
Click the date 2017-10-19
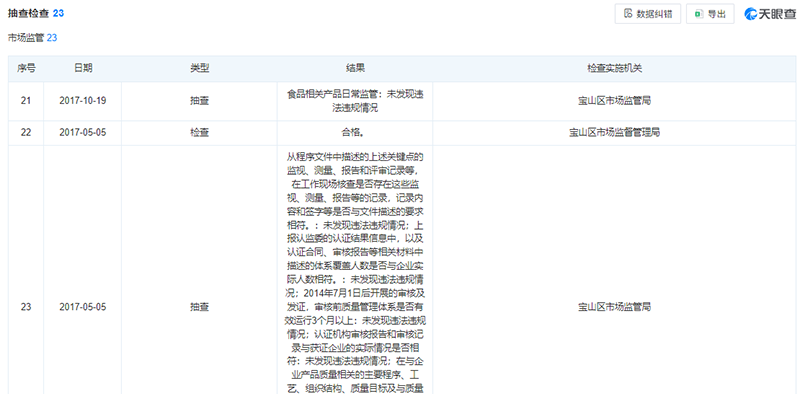point(83,101)
